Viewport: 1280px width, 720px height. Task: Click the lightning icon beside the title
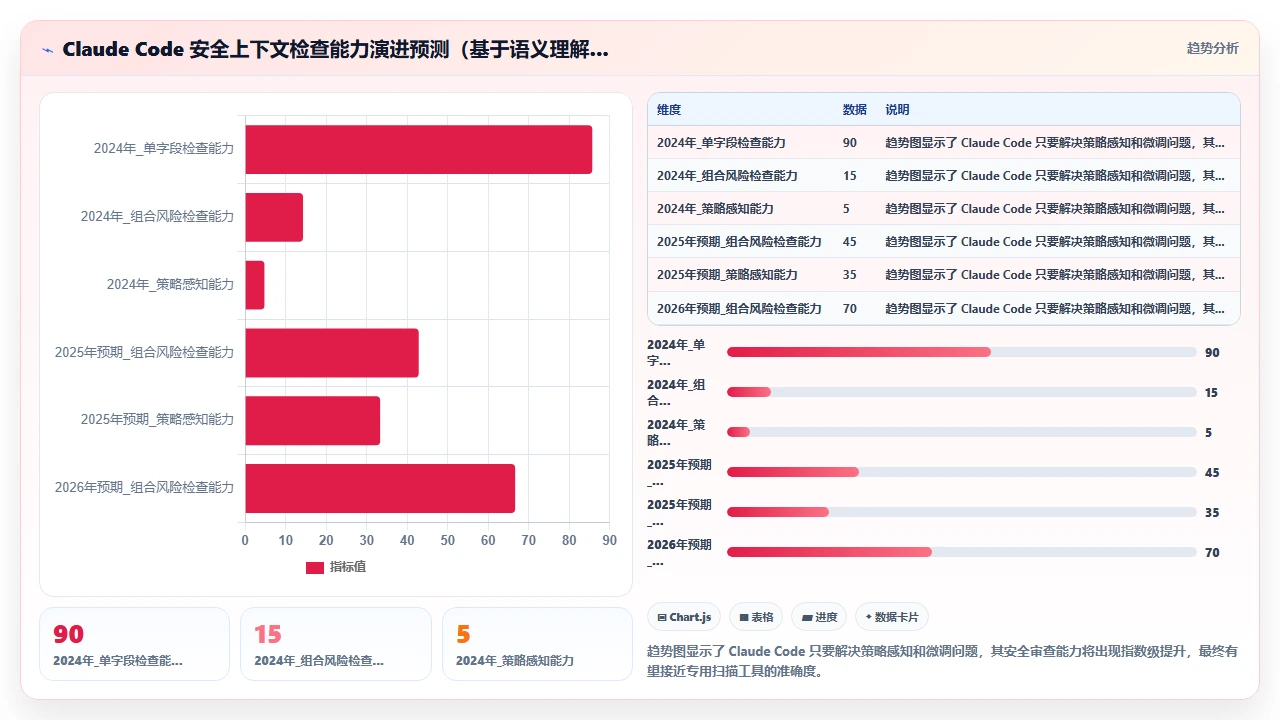pyautogui.click(x=47, y=49)
